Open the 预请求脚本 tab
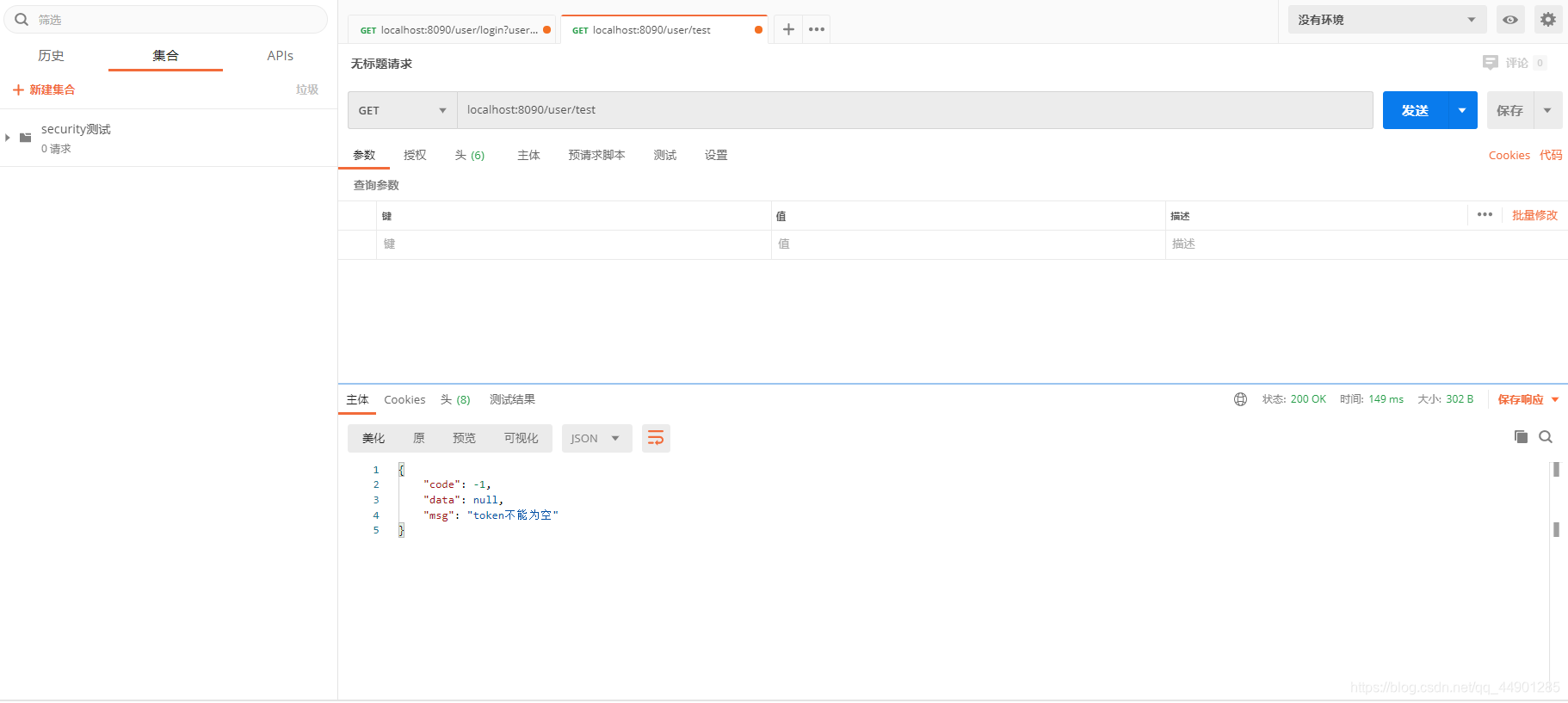1568x703 pixels. pos(596,155)
